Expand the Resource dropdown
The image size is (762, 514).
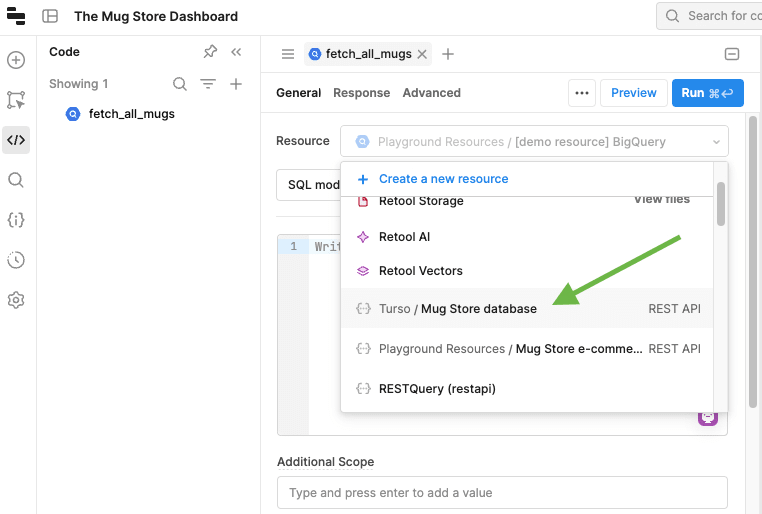point(534,142)
